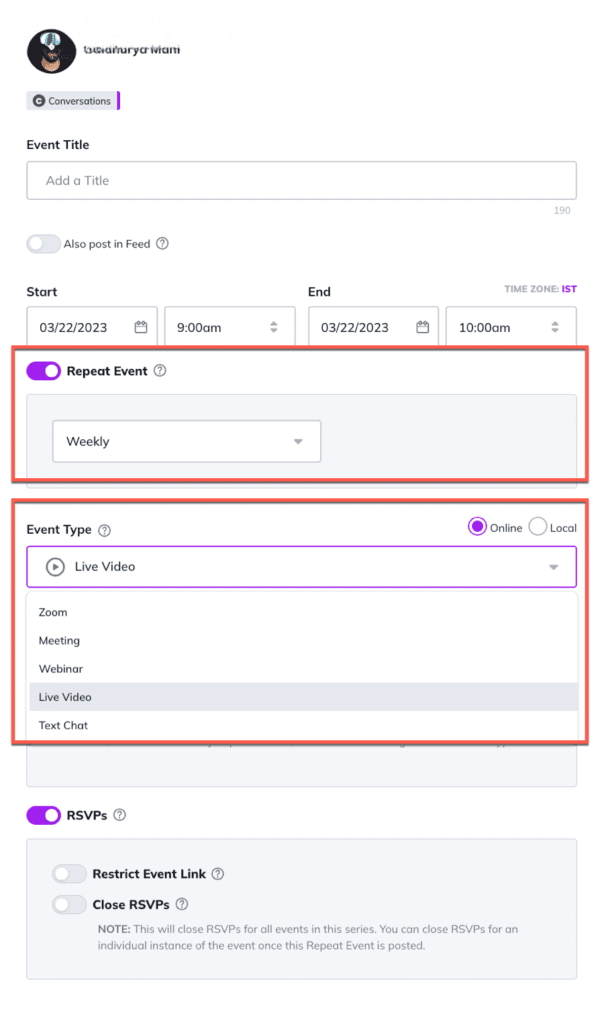Click the help icon beside RSVPs
This screenshot has height=1024, width=604.
pyautogui.click(x=120, y=815)
